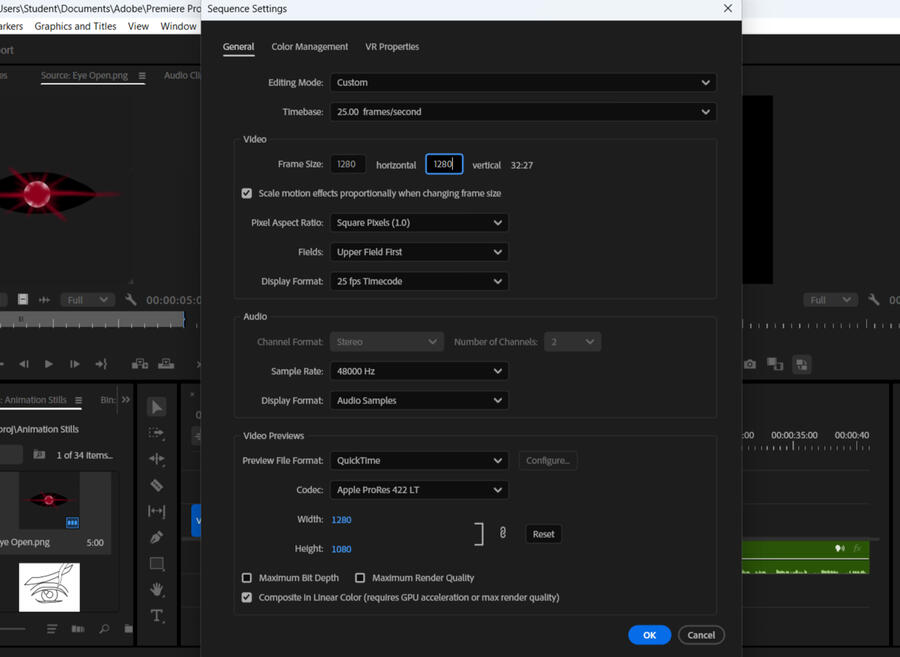Select the Razor tool
Screen dimensions: 900x657
(x=157, y=485)
